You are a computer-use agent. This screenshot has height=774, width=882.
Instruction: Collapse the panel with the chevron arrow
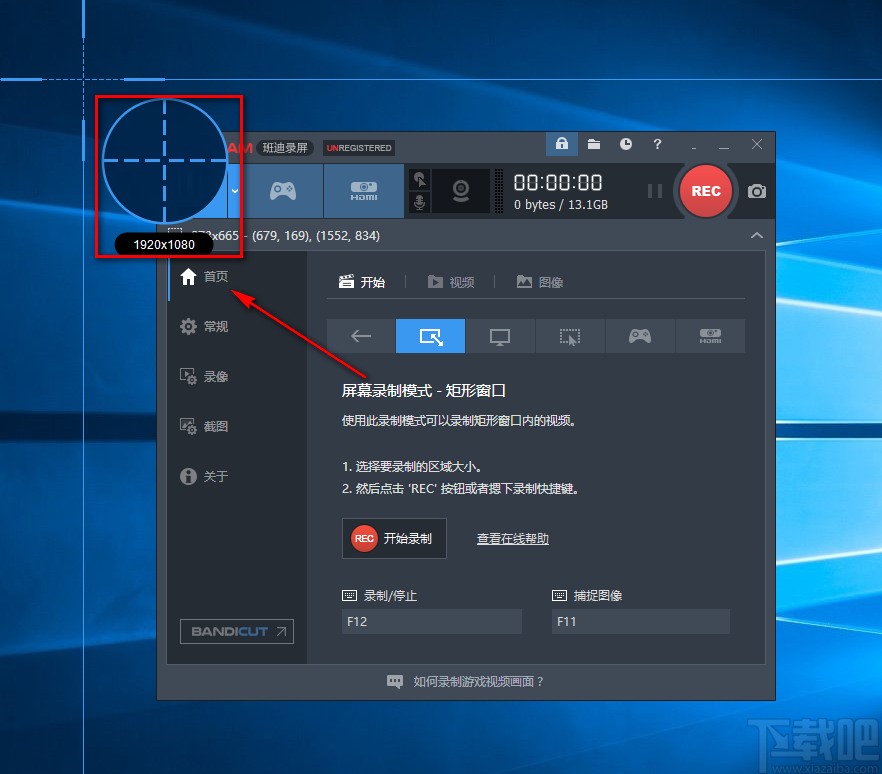click(x=757, y=235)
